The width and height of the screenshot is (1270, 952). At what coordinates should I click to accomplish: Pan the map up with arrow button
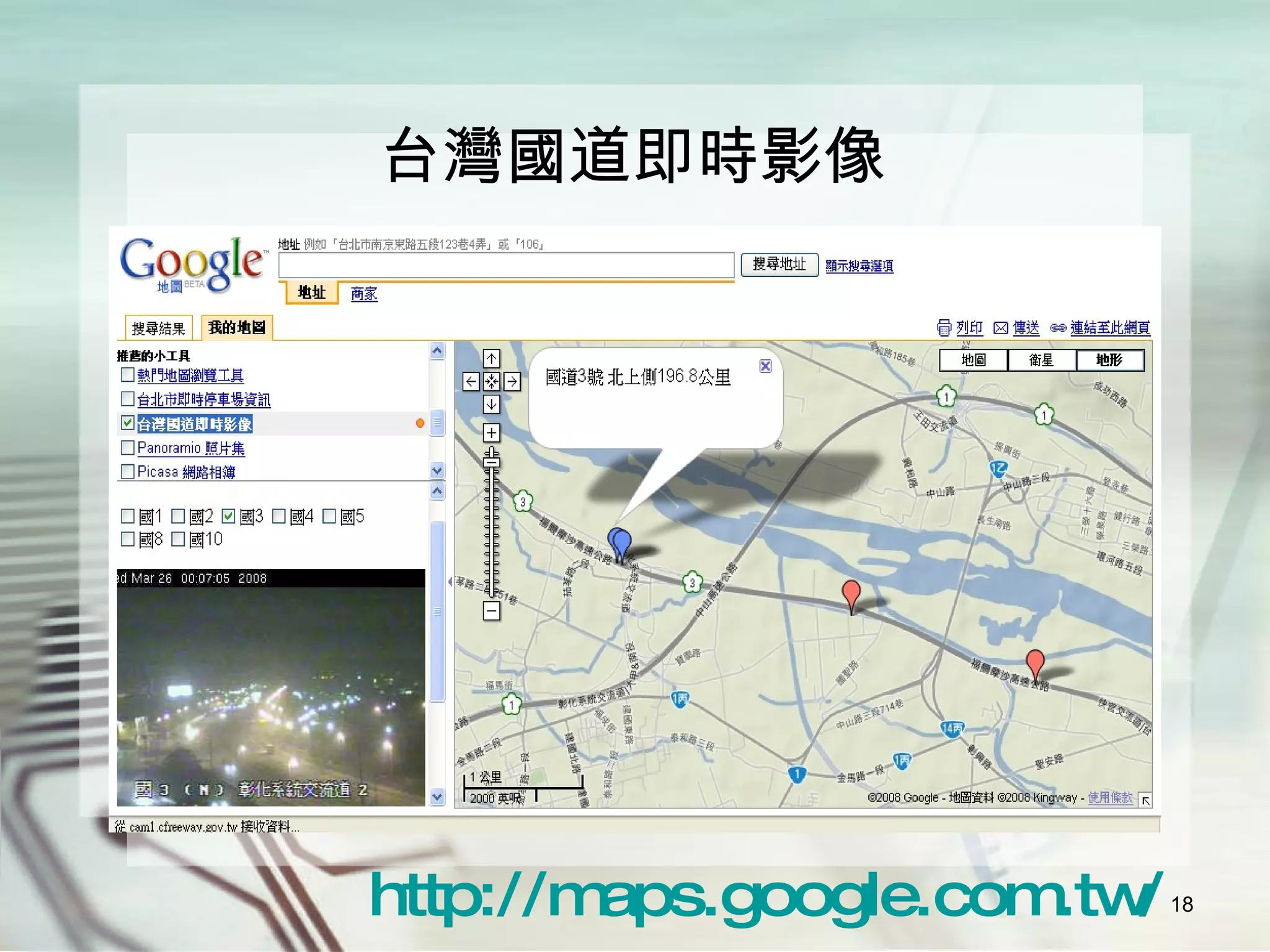coord(491,359)
